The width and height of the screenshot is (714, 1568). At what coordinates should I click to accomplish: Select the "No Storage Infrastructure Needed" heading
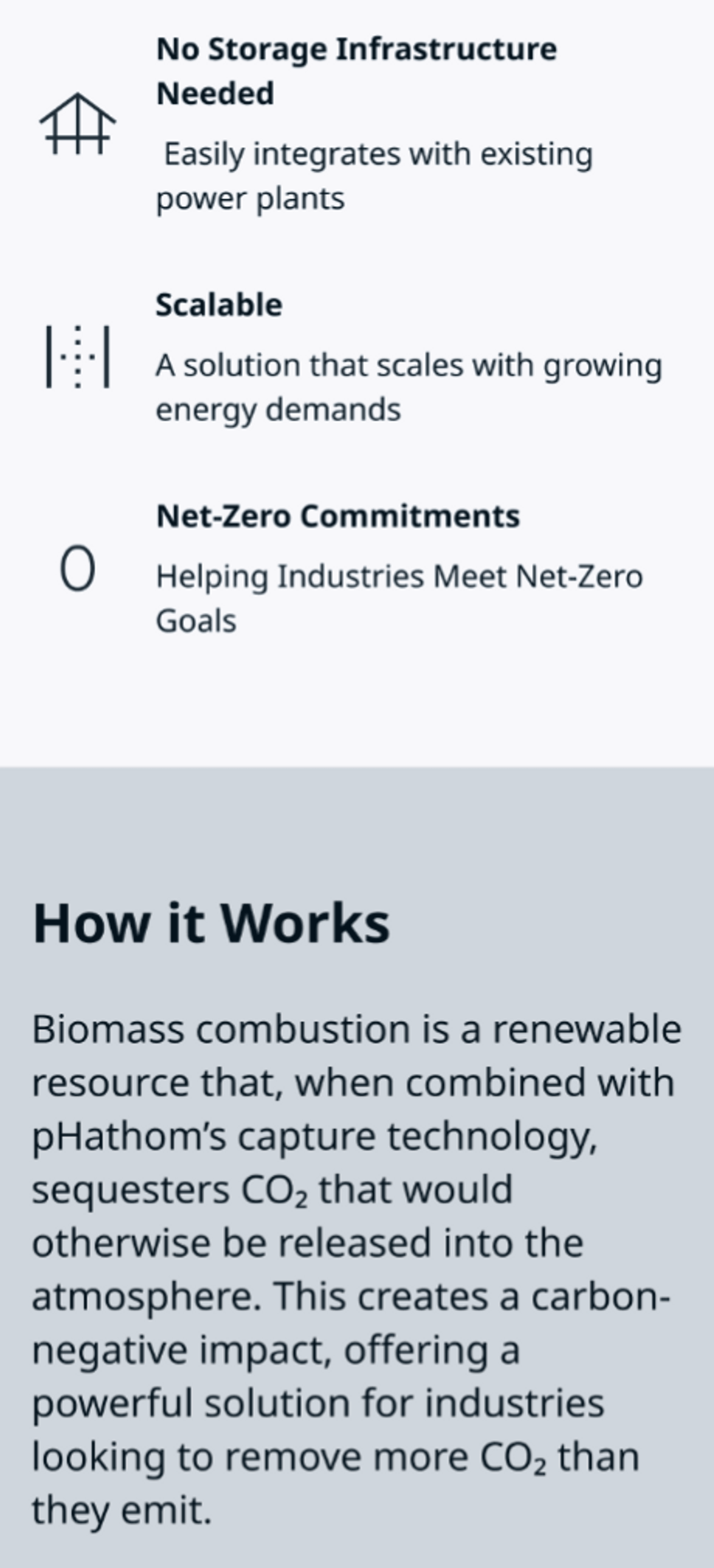356,71
